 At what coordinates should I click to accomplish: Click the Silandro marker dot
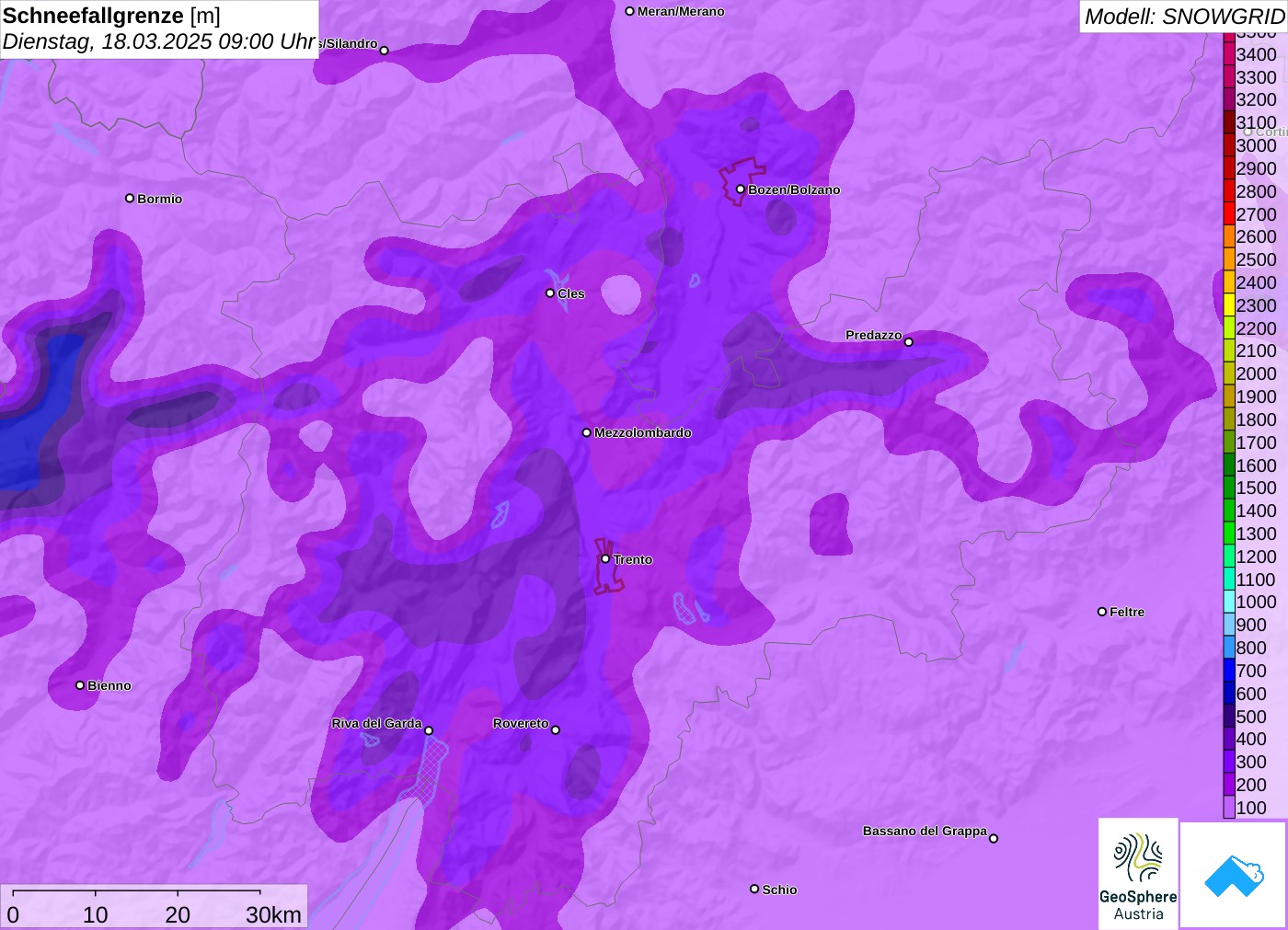point(385,51)
